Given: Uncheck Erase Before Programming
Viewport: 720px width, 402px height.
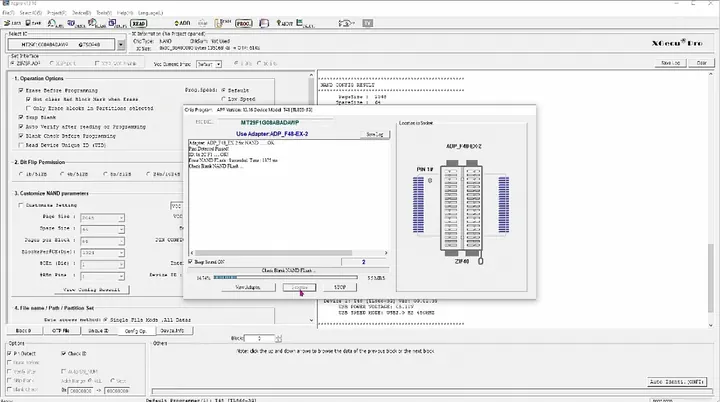Looking at the screenshot, I should point(21,91).
